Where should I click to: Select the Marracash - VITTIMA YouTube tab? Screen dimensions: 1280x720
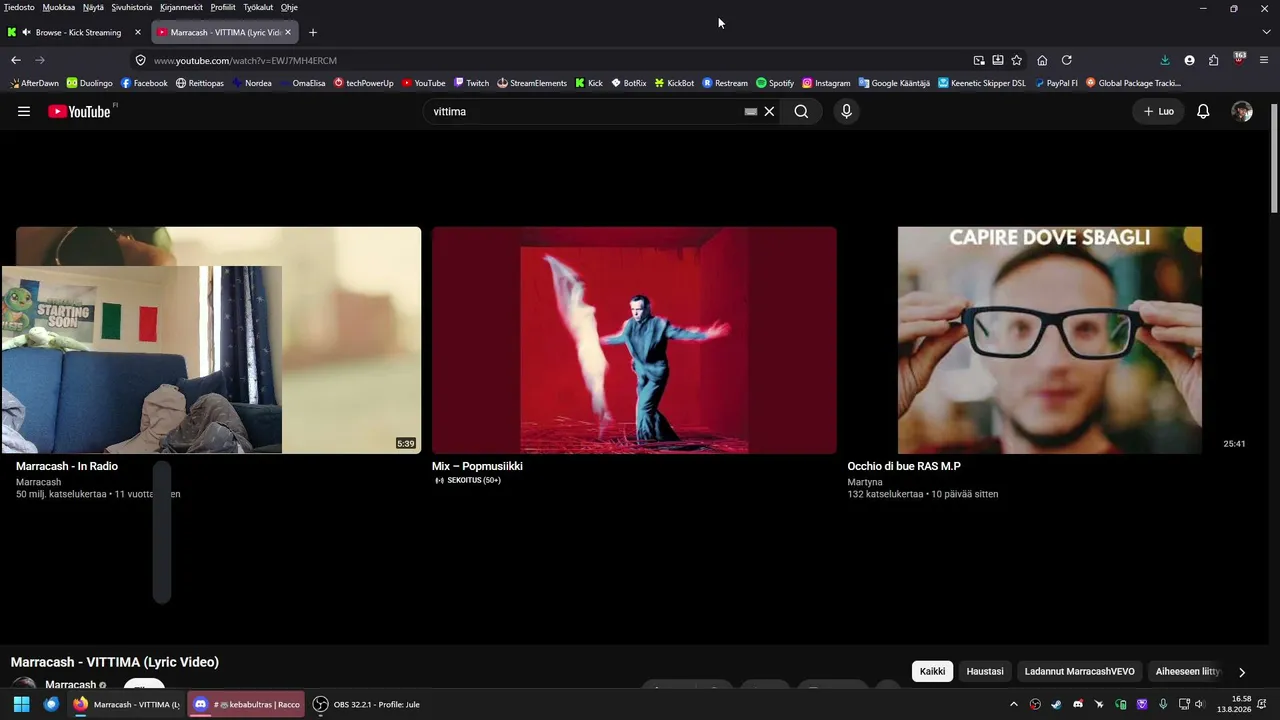[x=225, y=32]
